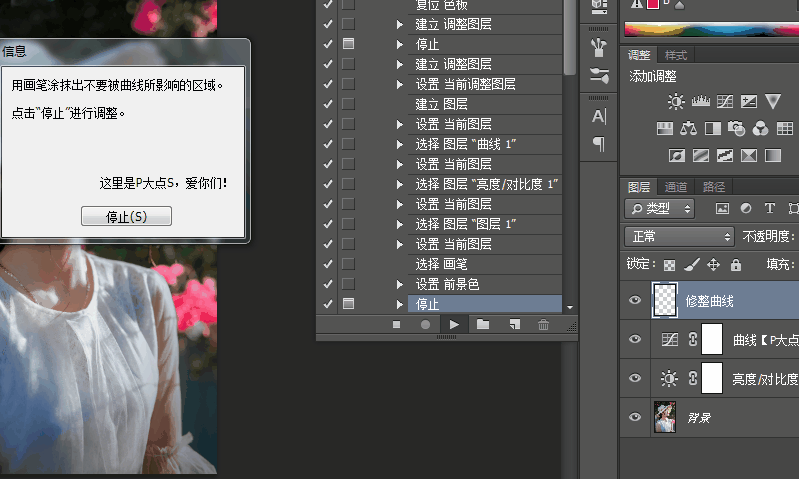Open the Brush settings panel icon
799x479 pixels.
coord(599,75)
